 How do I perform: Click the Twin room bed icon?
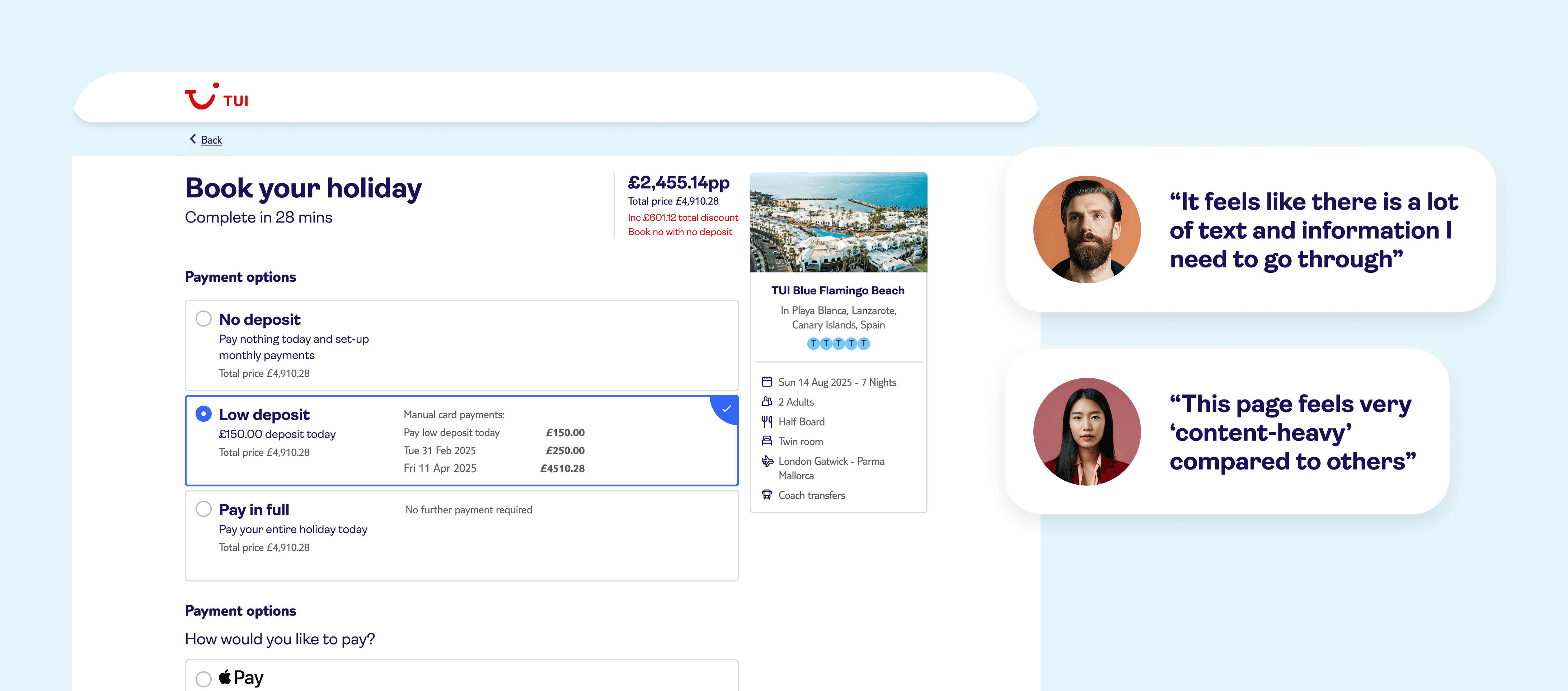click(x=767, y=441)
